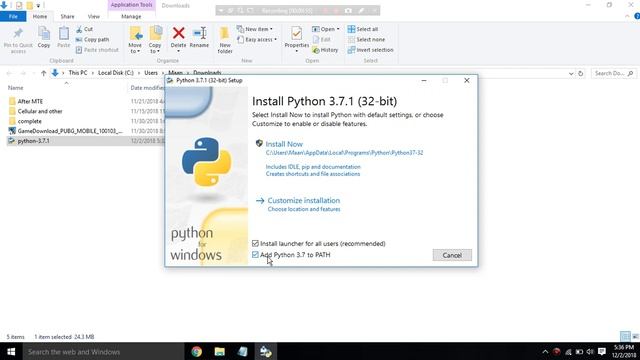Refresh the Explorer folder view

[580, 73]
